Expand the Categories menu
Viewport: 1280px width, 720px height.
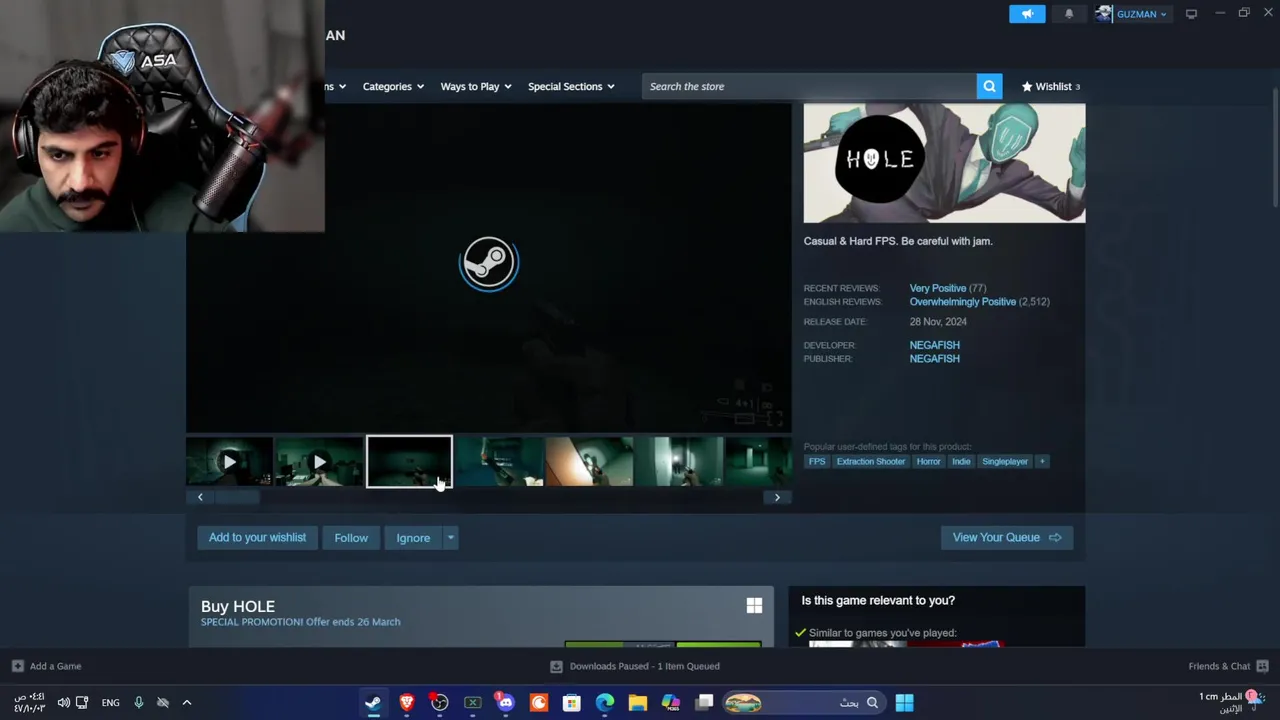(x=393, y=86)
